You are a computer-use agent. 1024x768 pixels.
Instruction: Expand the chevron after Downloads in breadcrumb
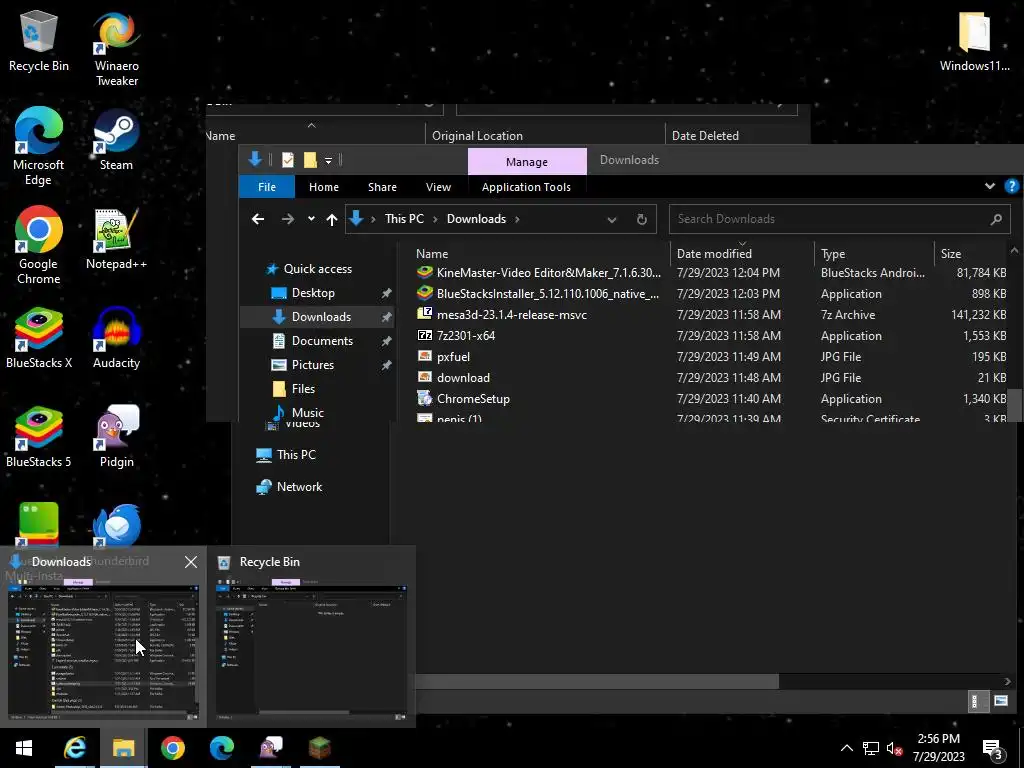click(517, 219)
